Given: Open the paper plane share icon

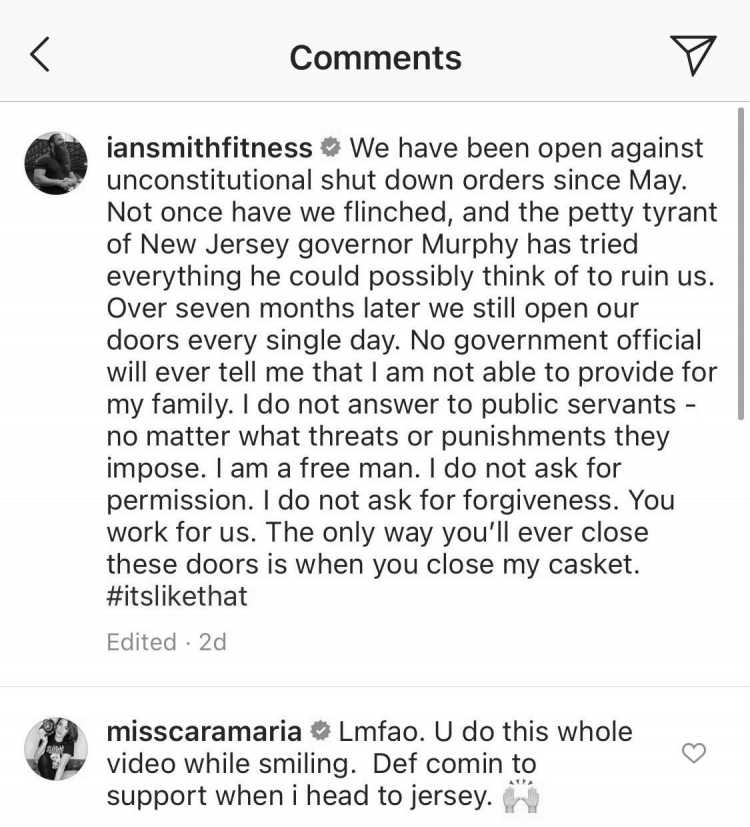Looking at the screenshot, I should tap(693, 55).
